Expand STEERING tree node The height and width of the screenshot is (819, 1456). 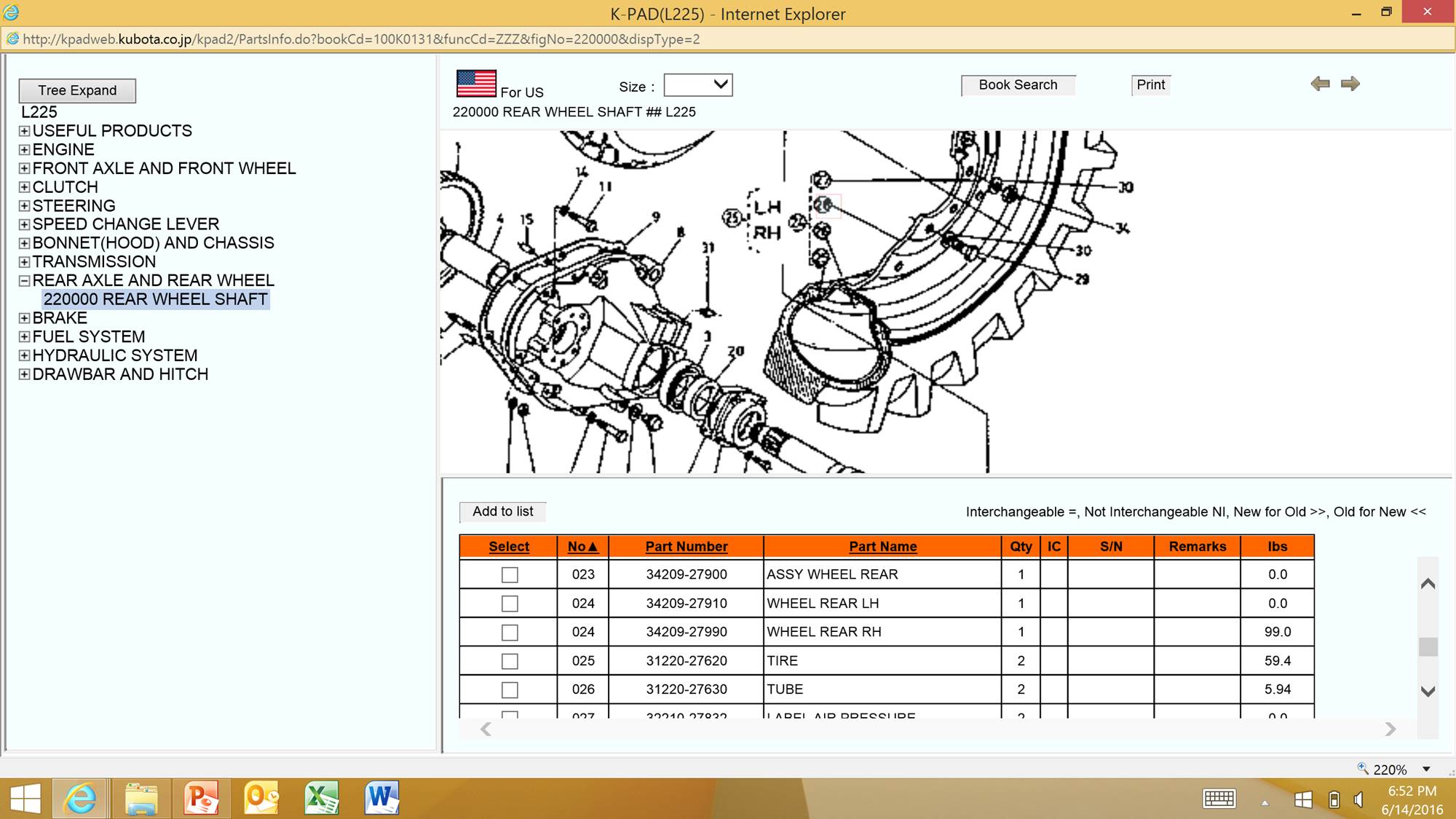pyautogui.click(x=24, y=206)
